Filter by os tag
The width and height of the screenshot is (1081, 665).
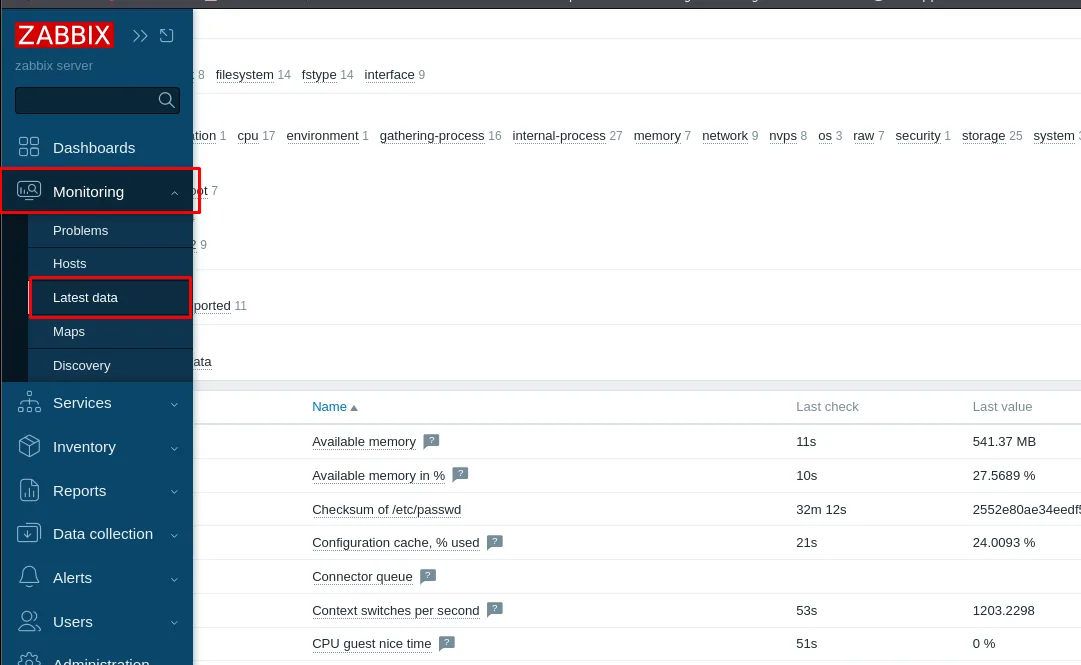click(x=825, y=136)
